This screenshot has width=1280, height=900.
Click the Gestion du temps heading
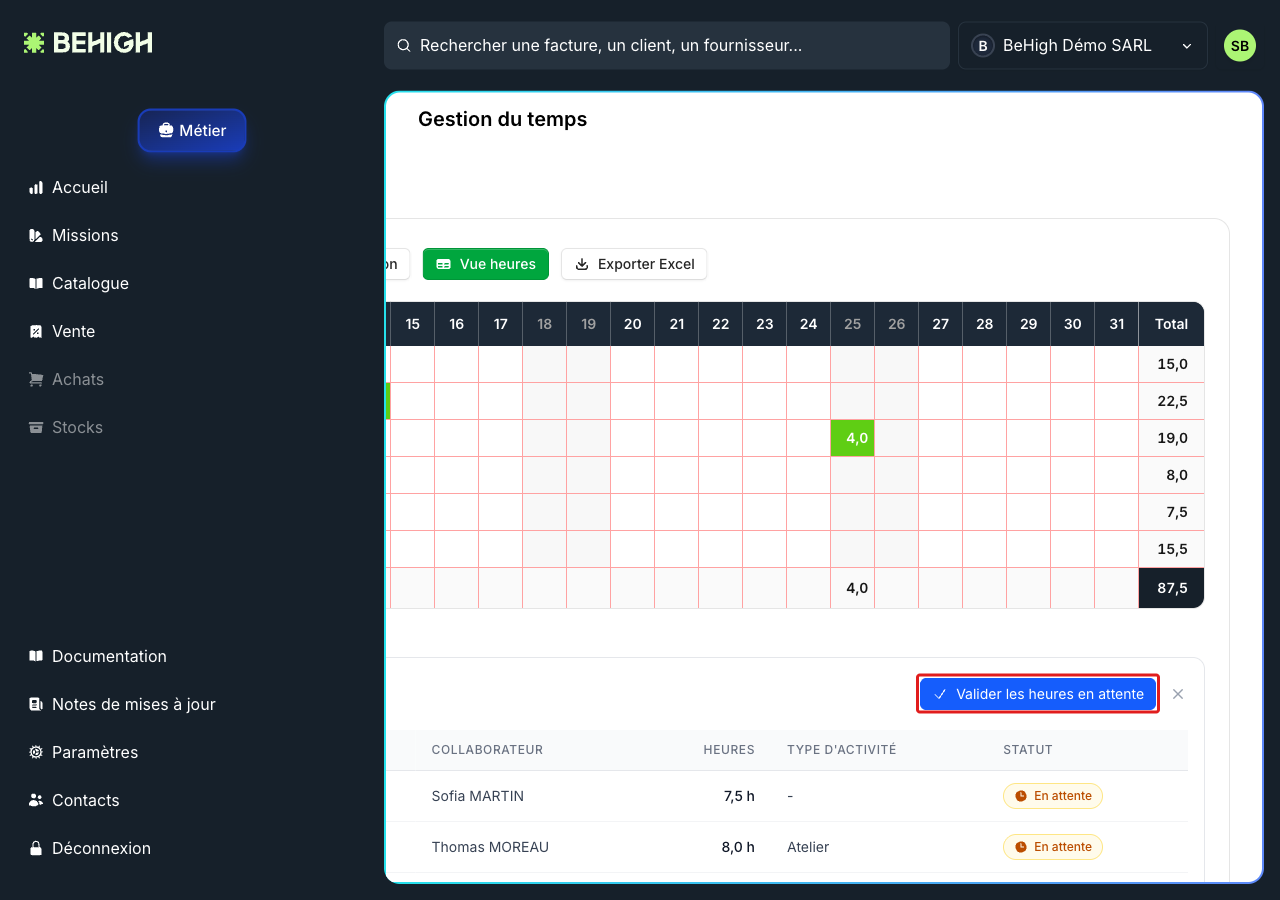click(502, 119)
